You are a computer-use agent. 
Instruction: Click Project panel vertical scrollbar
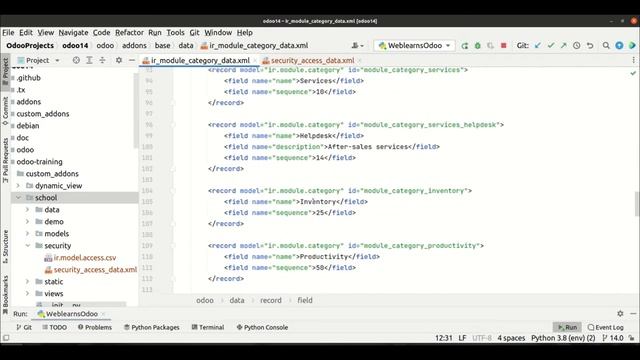[x=136, y=110]
